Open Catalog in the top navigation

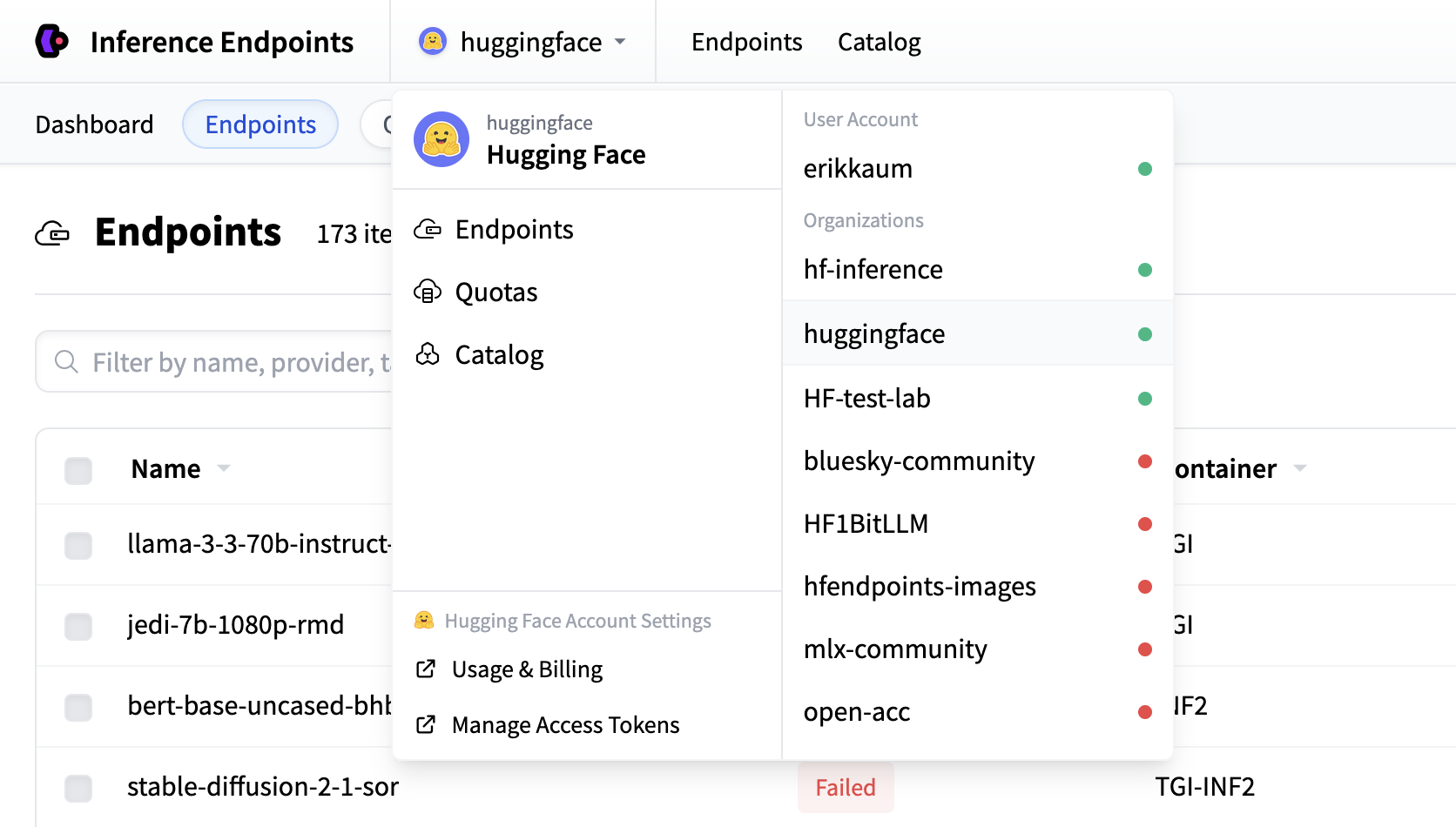pyautogui.click(x=879, y=42)
